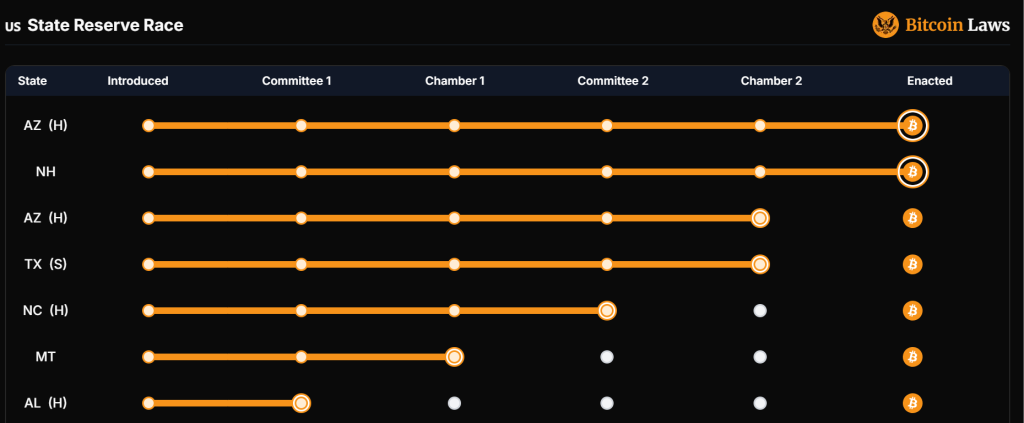Click the Enacted column header
The image size is (1024, 423).
929,81
